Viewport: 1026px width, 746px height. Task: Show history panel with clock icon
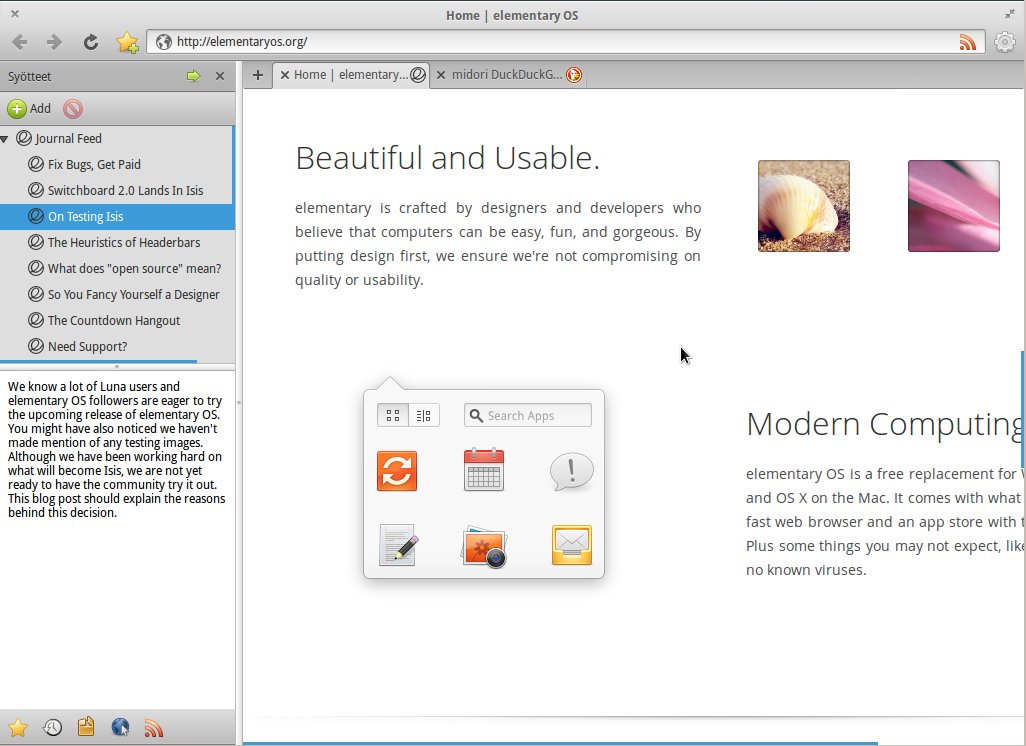pos(52,728)
